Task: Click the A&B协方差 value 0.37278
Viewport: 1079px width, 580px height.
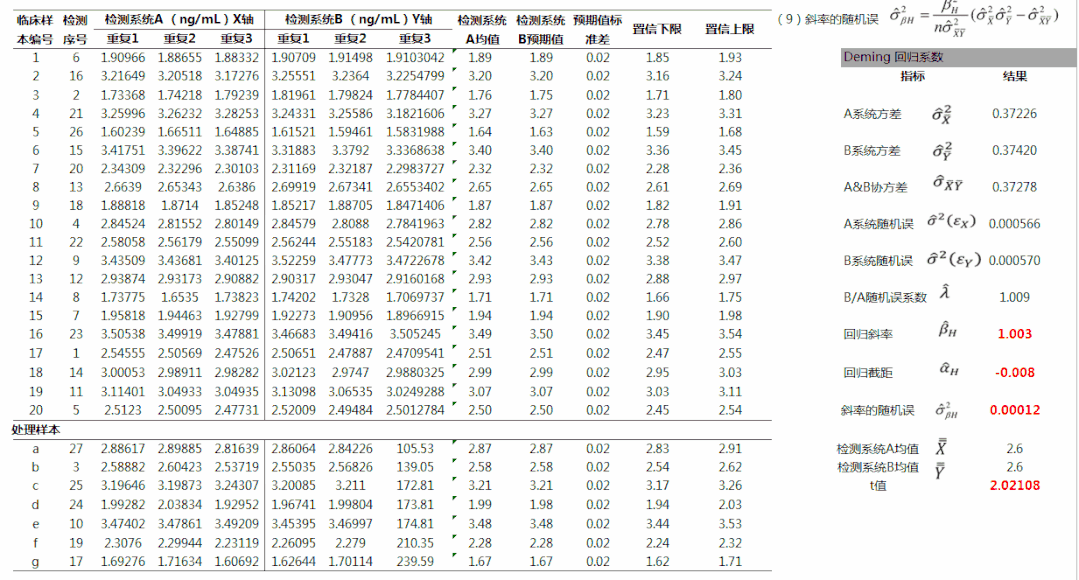Action: coord(1014,187)
